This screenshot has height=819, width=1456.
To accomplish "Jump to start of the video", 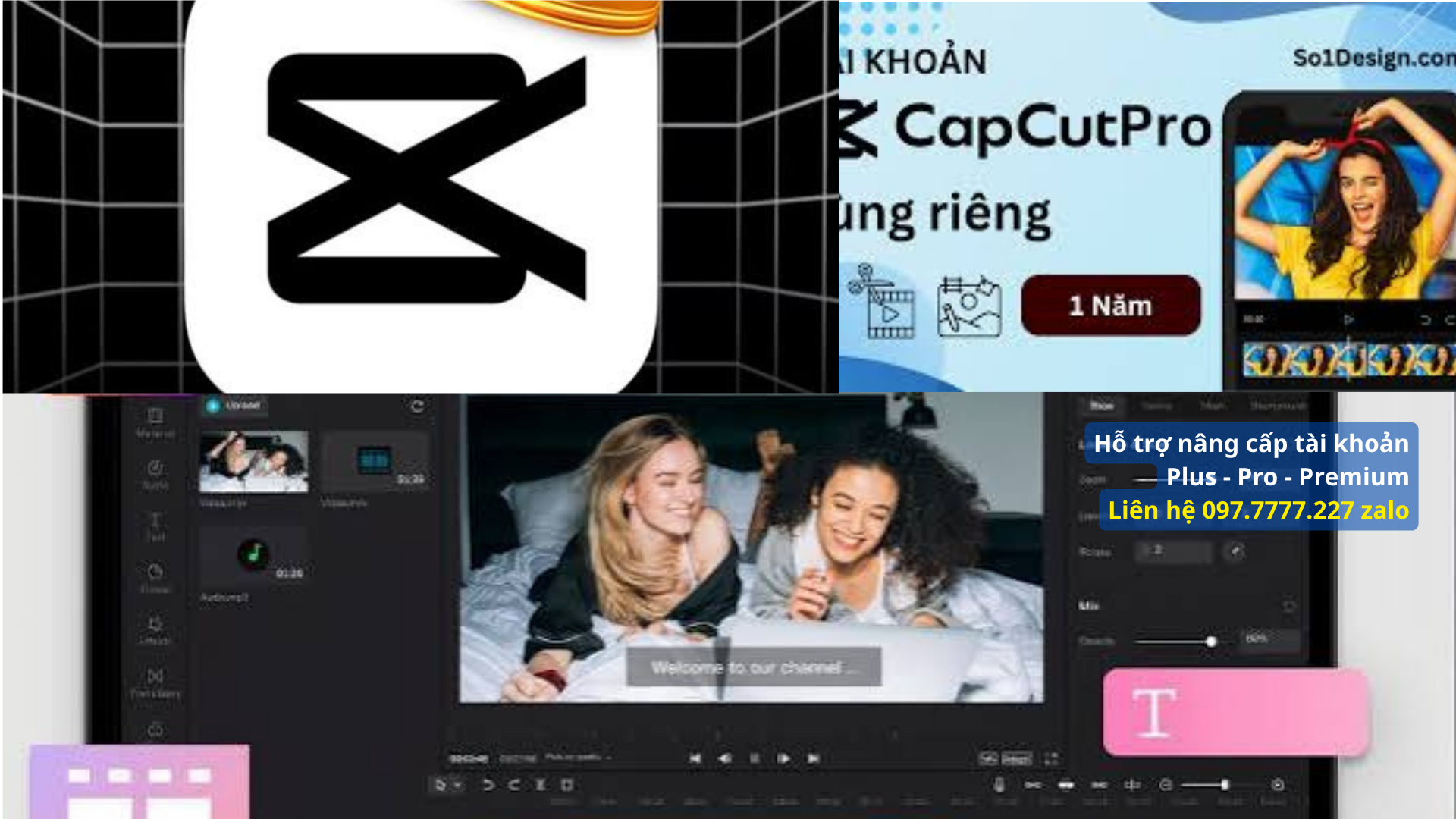I will (695, 758).
